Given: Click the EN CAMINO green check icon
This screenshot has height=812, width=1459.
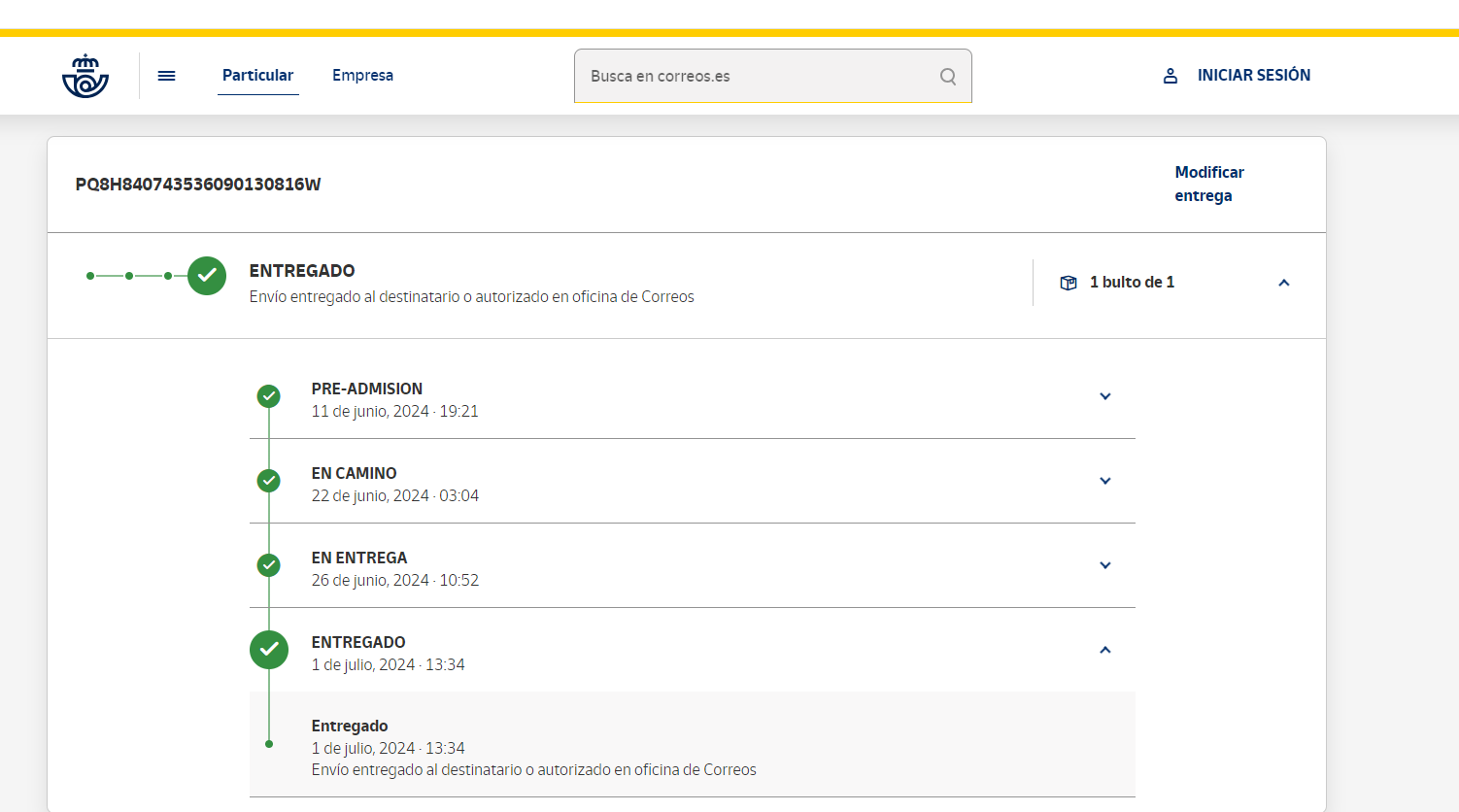Looking at the screenshot, I should pyautogui.click(x=269, y=481).
